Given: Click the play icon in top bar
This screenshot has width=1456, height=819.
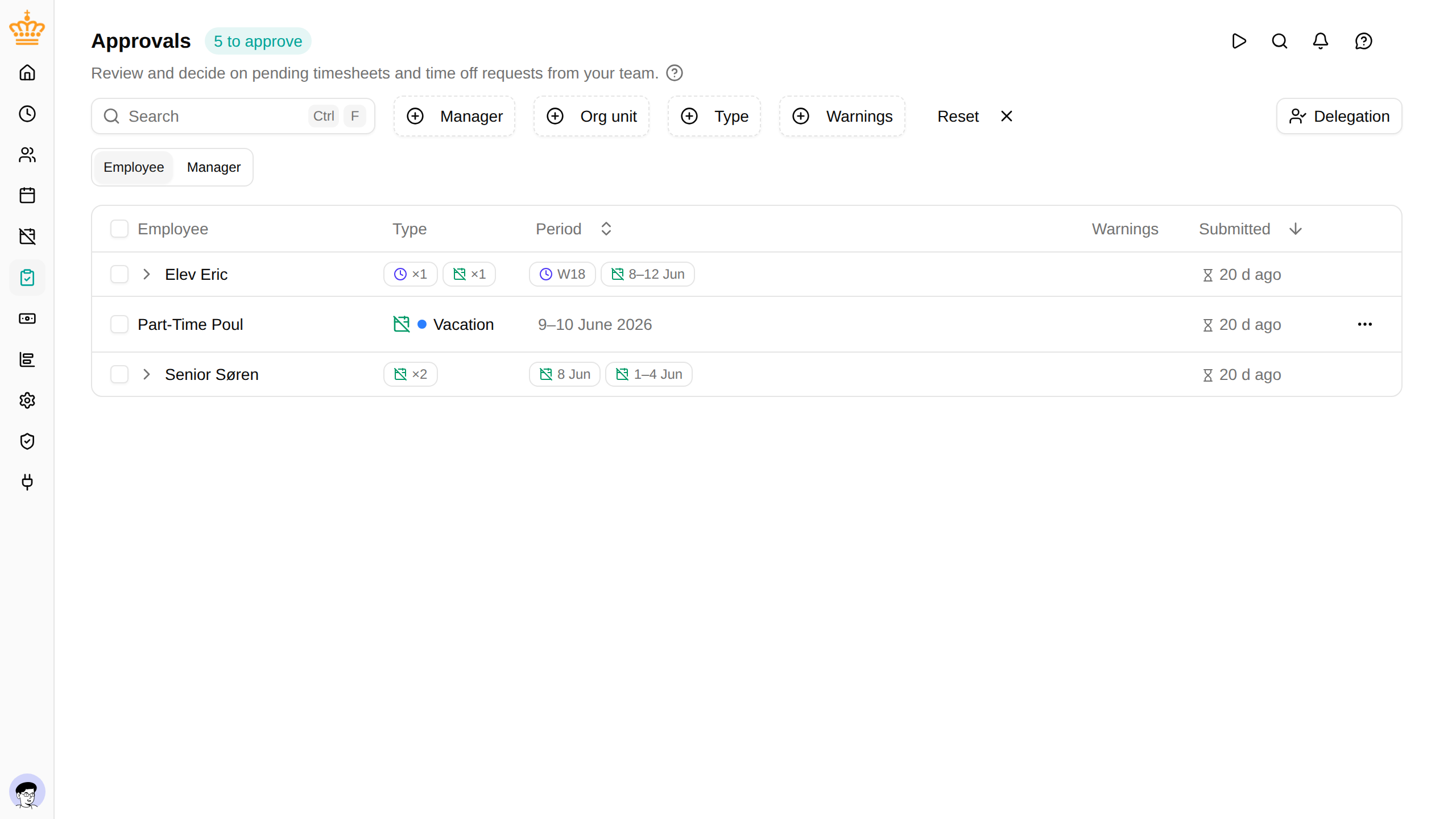Looking at the screenshot, I should pyautogui.click(x=1239, y=41).
